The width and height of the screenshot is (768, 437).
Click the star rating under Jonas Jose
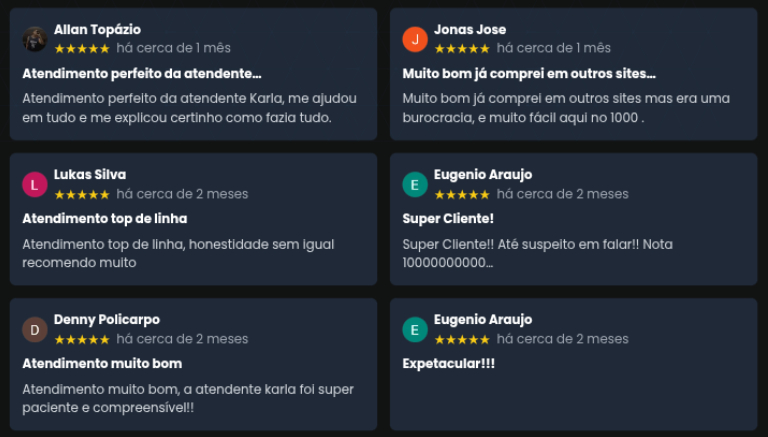point(462,48)
